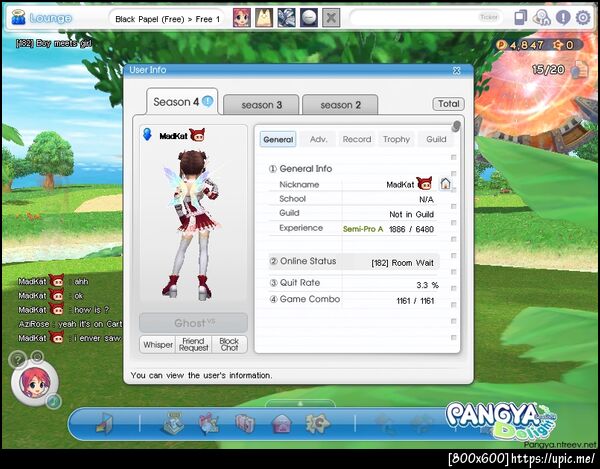This screenshot has height=469, width=600.
Task: Click the Ticker input field
Action: 427,18
